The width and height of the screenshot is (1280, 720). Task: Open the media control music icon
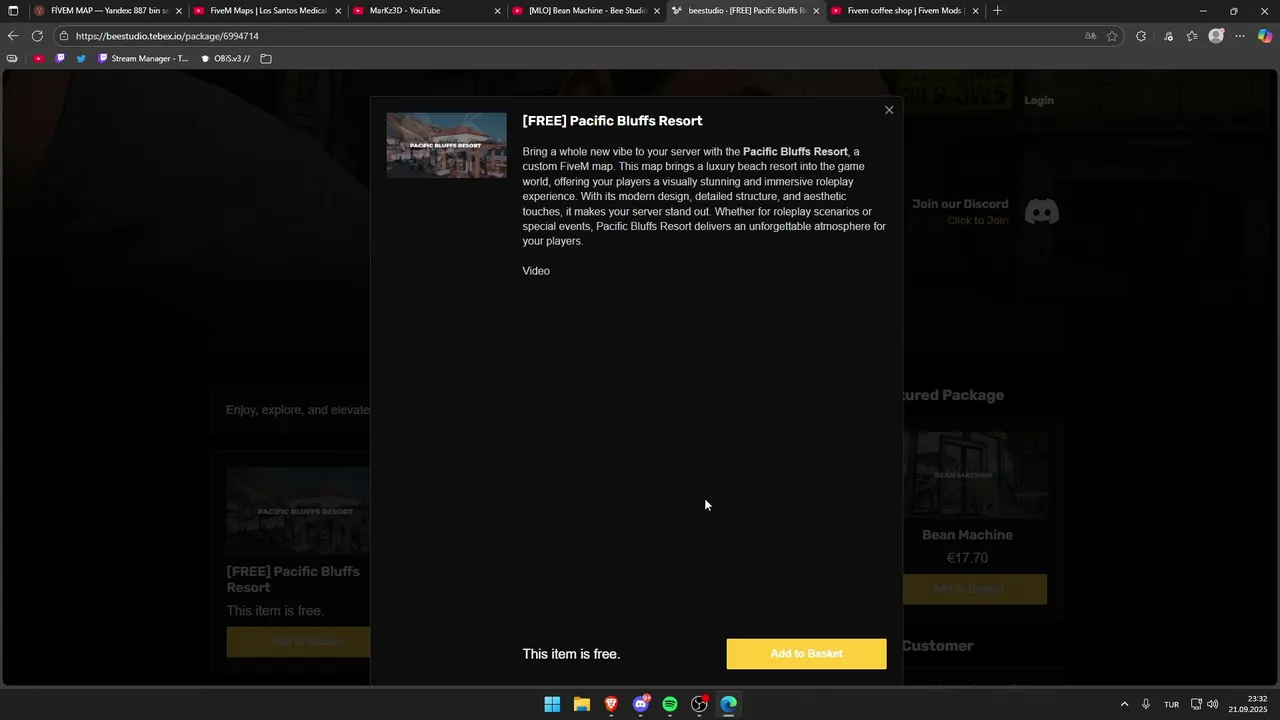click(1168, 36)
